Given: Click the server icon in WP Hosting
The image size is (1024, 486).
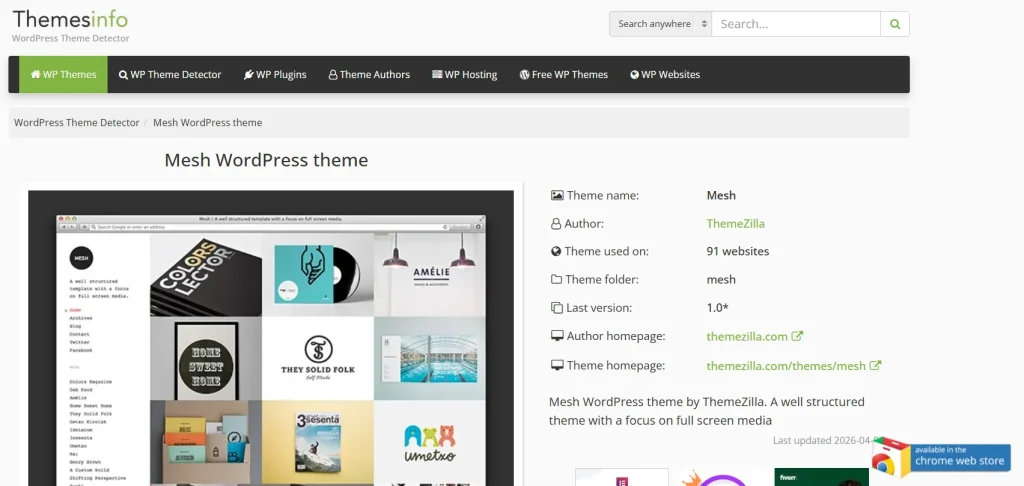Looking at the screenshot, I should click(x=437, y=74).
